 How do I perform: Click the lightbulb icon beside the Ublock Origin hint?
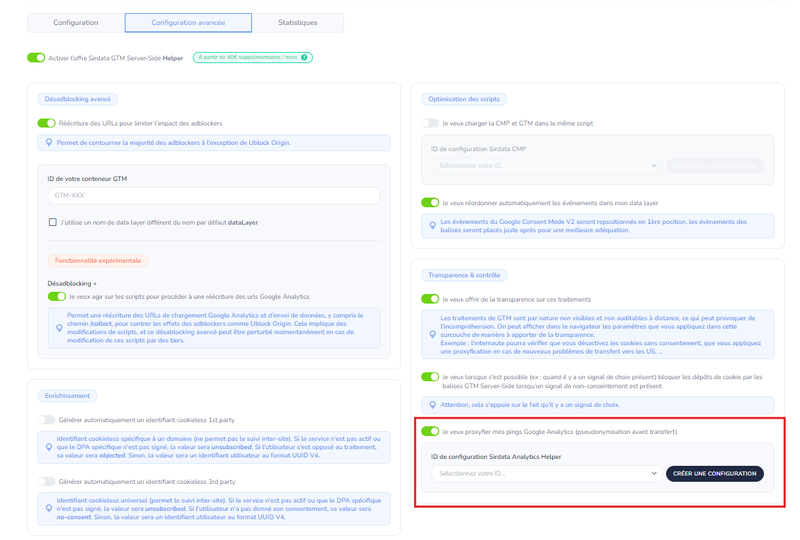point(49,144)
